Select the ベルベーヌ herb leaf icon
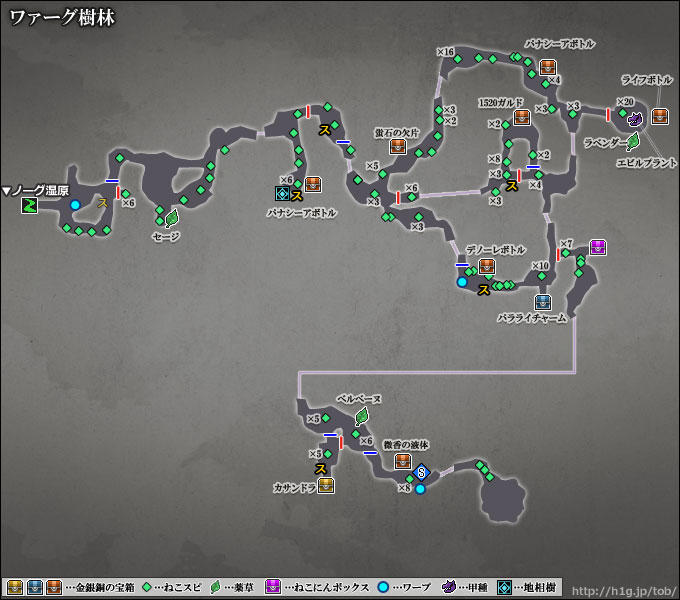The width and height of the screenshot is (680, 600). (362, 417)
